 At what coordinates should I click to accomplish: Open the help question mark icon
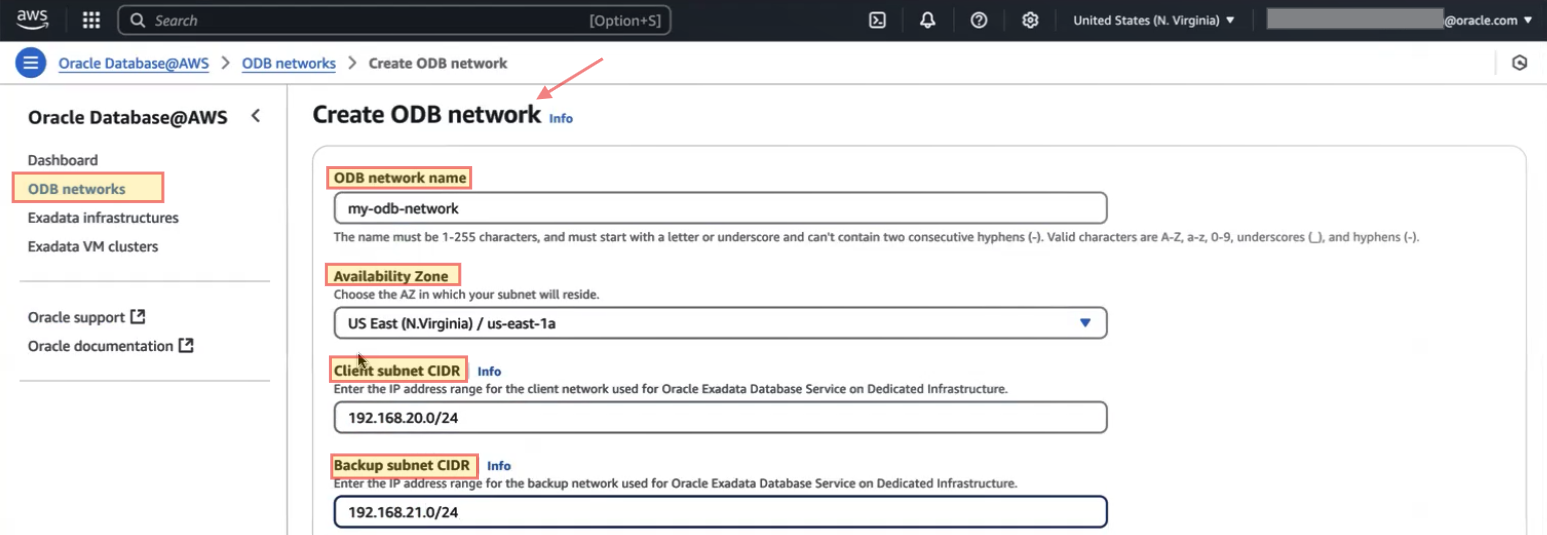979,20
